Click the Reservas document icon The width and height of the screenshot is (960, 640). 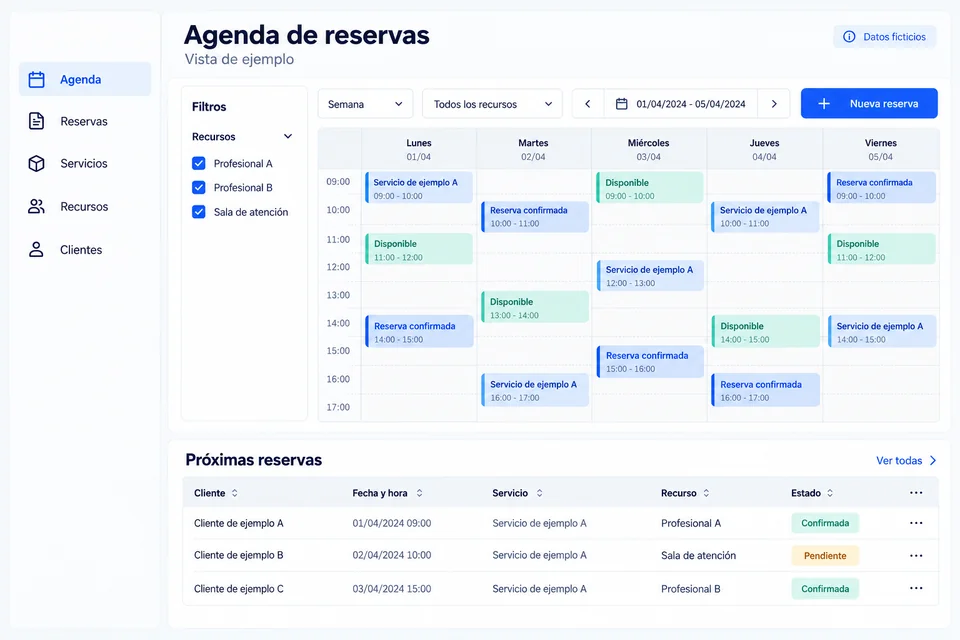(x=37, y=121)
